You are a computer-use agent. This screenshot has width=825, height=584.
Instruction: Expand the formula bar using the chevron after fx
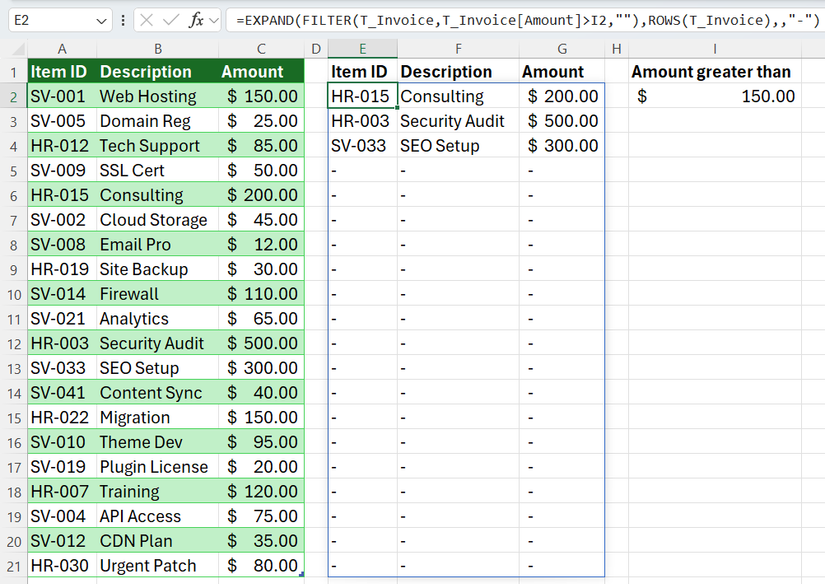(212, 19)
